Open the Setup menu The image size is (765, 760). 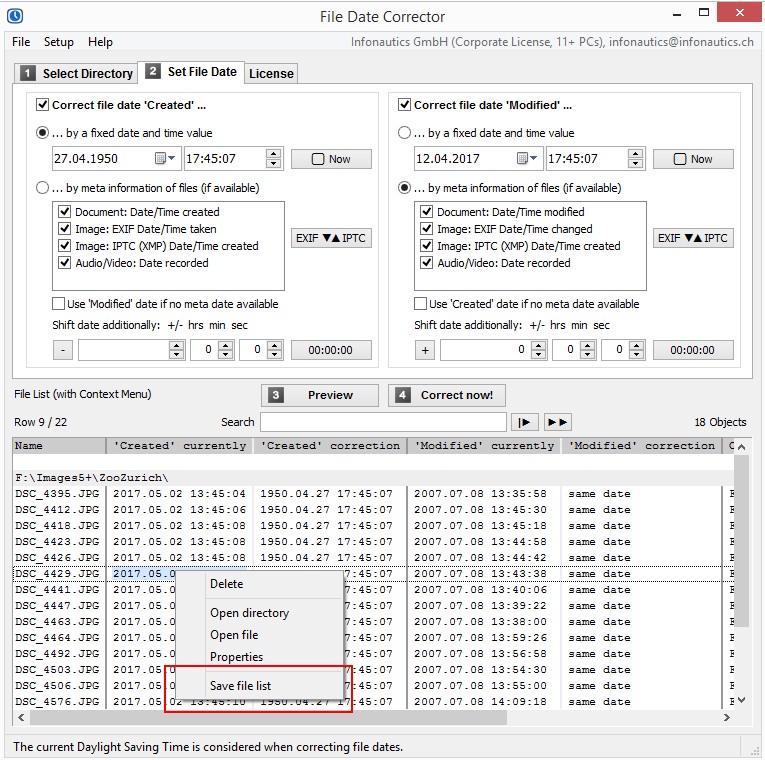point(59,42)
